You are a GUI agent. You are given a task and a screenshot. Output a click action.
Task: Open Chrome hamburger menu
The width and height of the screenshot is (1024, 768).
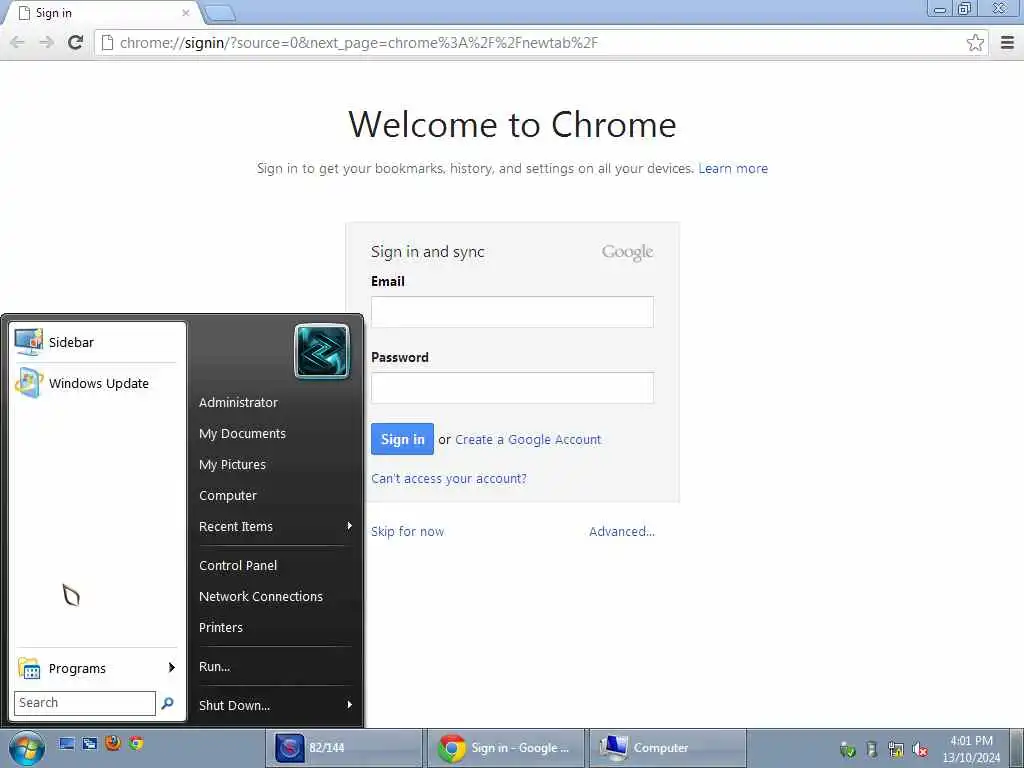1008,42
